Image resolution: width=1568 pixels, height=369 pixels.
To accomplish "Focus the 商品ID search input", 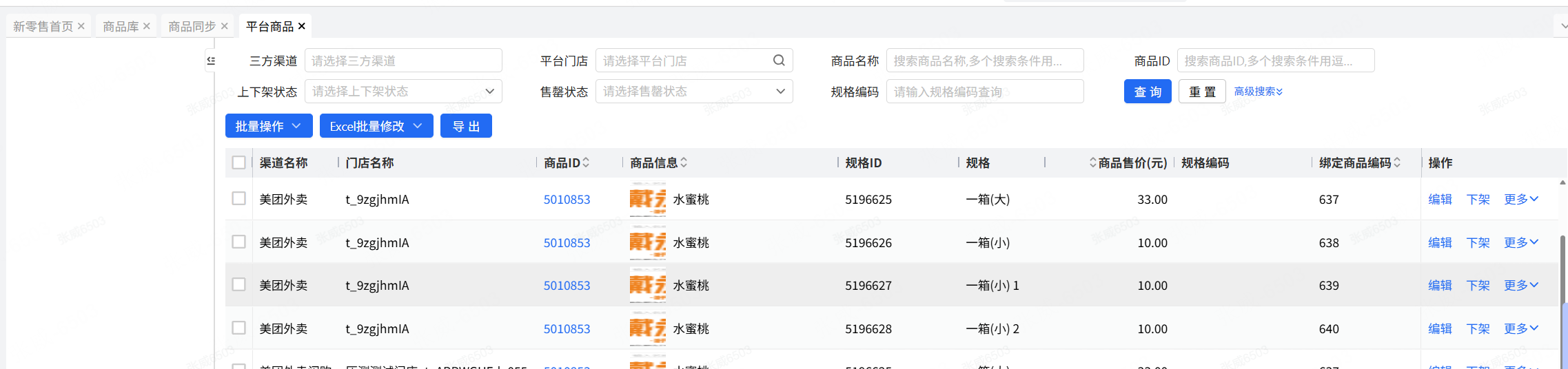I will click(1276, 61).
